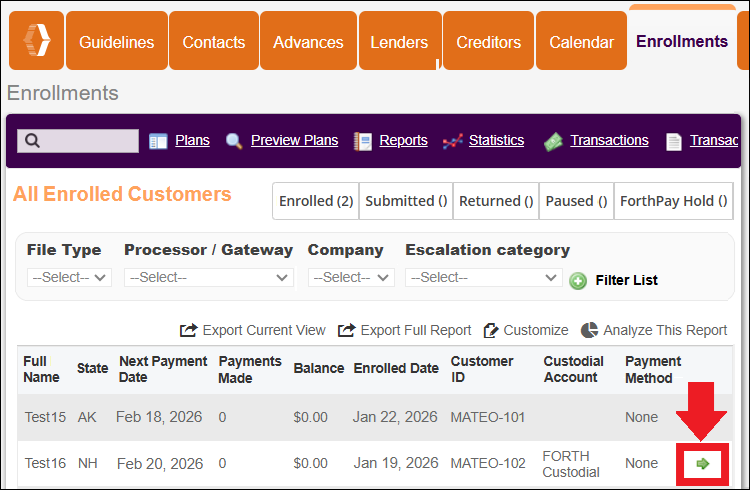
Task: Click the enrollment search field
Action: point(78,141)
